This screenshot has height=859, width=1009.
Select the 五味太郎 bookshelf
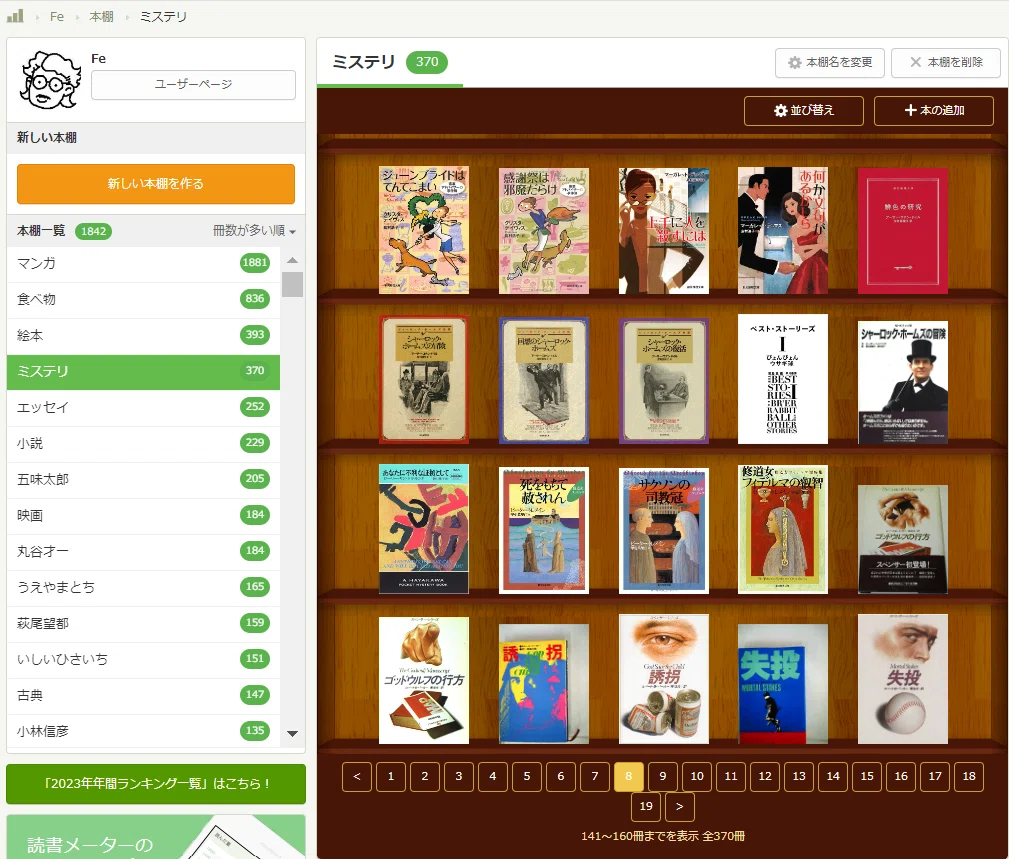tap(143, 479)
